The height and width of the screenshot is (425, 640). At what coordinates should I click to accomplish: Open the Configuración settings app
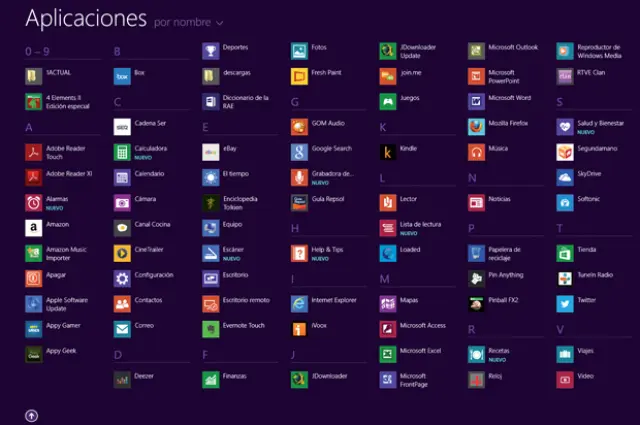(122, 277)
